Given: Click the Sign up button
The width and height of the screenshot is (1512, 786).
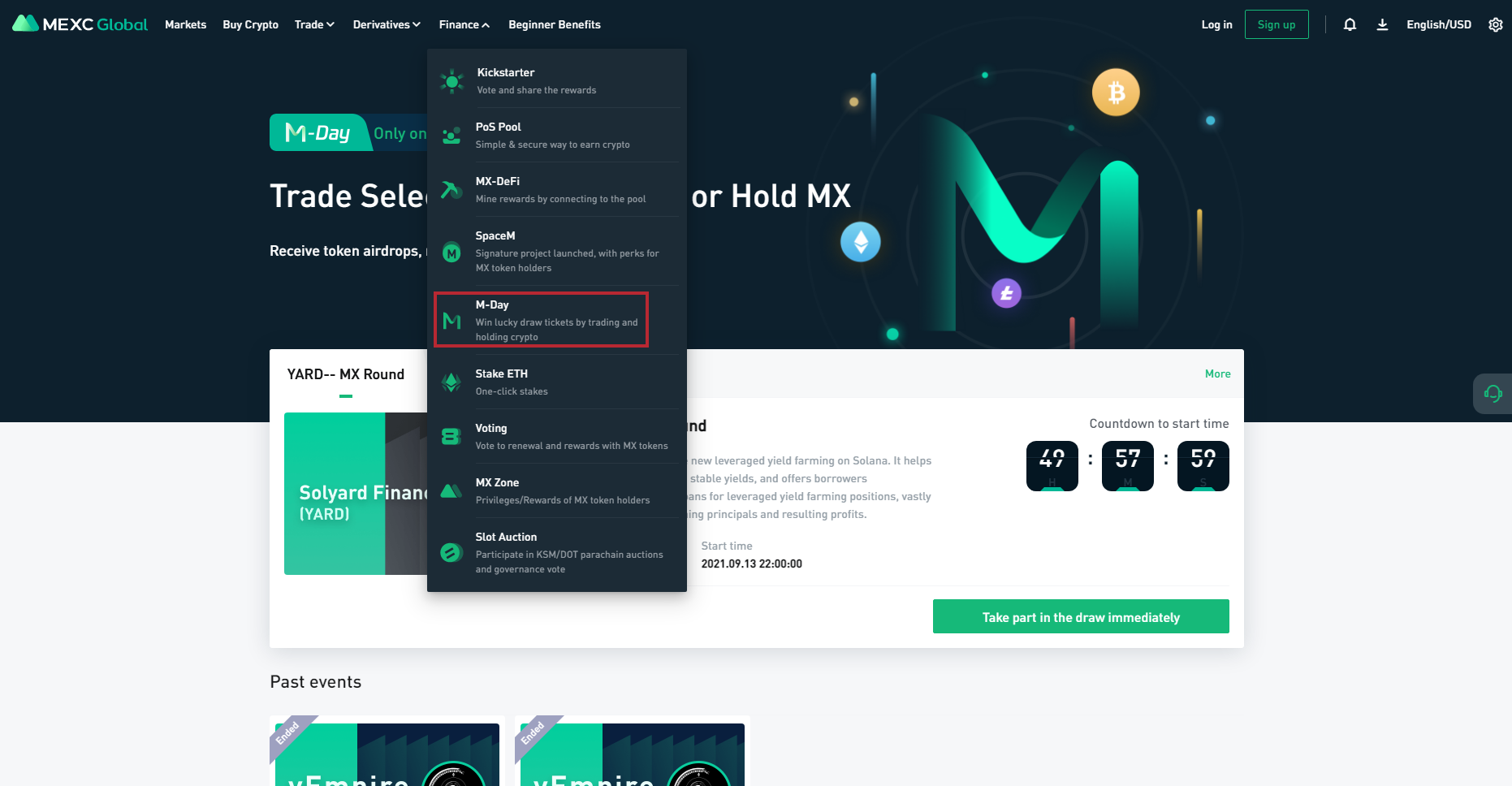Looking at the screenshot, I should 1277,24.
